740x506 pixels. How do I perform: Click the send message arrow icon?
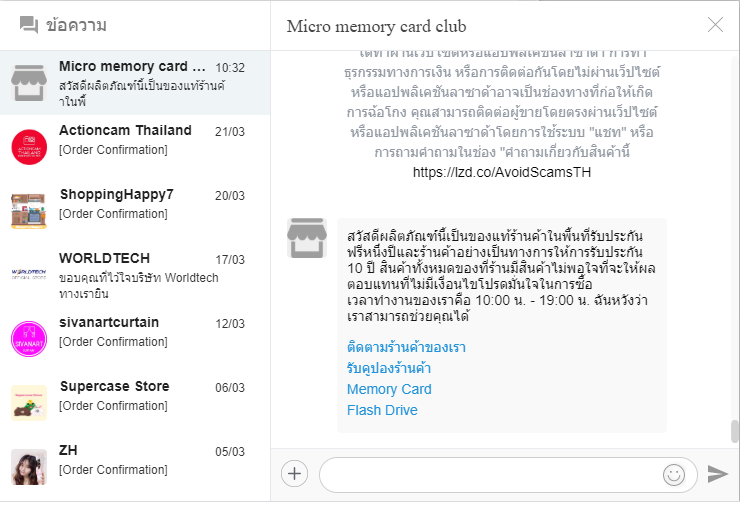click(717, 474)
